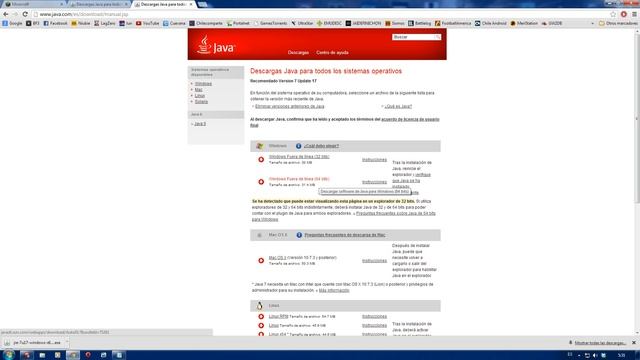Screen dimensions: 640x360
Task: Click the browser forward arrow
Action: tap(15, 14)
